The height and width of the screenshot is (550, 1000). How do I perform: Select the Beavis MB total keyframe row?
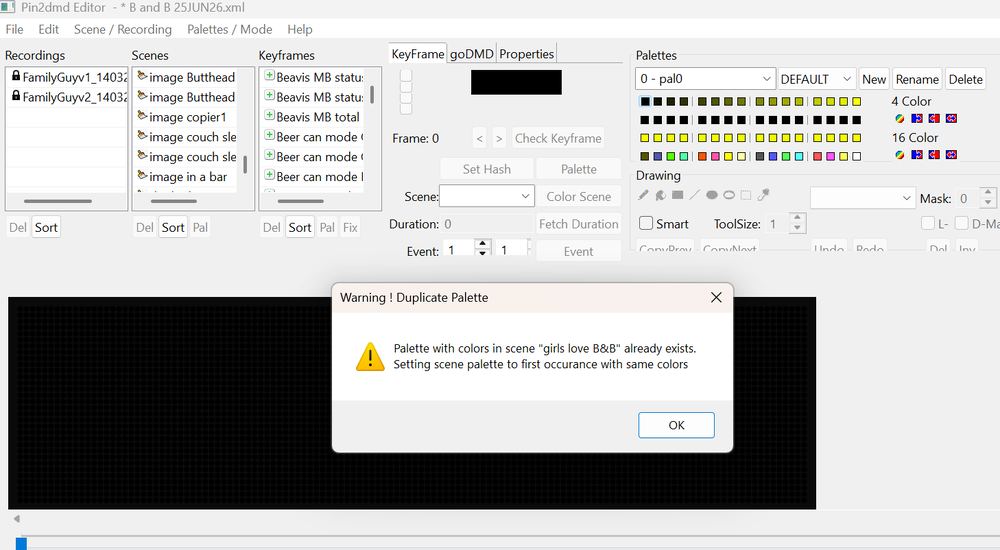point(311,117)
